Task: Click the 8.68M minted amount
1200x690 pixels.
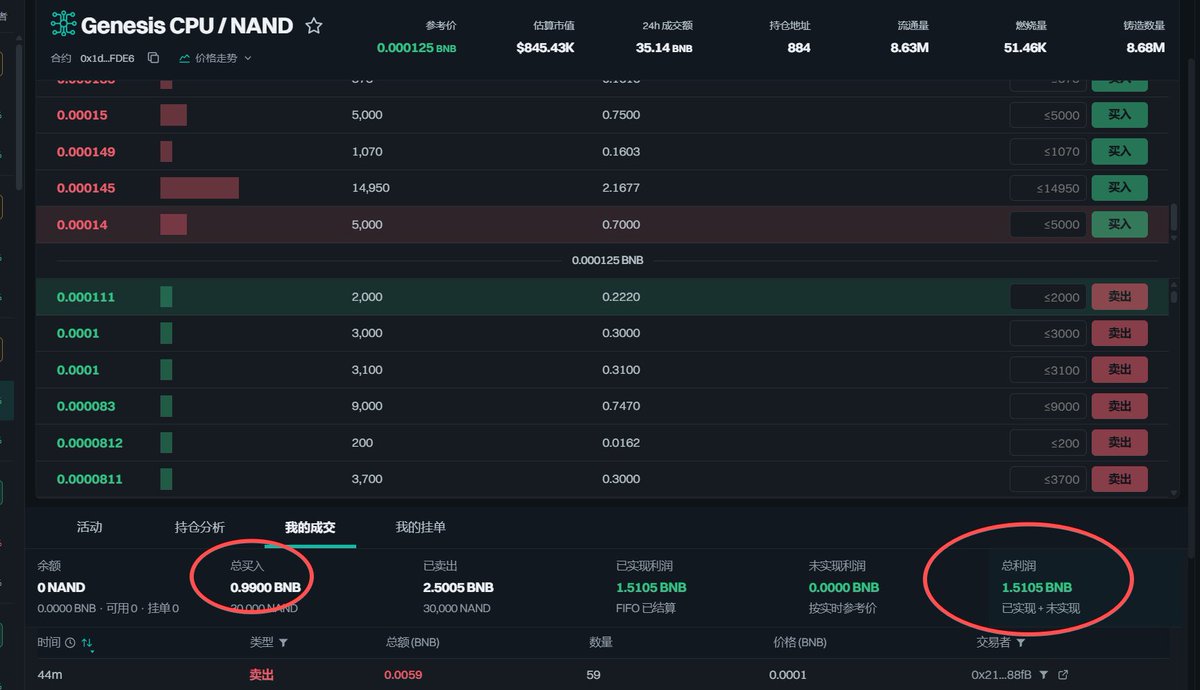Action: pos(1145,47)
